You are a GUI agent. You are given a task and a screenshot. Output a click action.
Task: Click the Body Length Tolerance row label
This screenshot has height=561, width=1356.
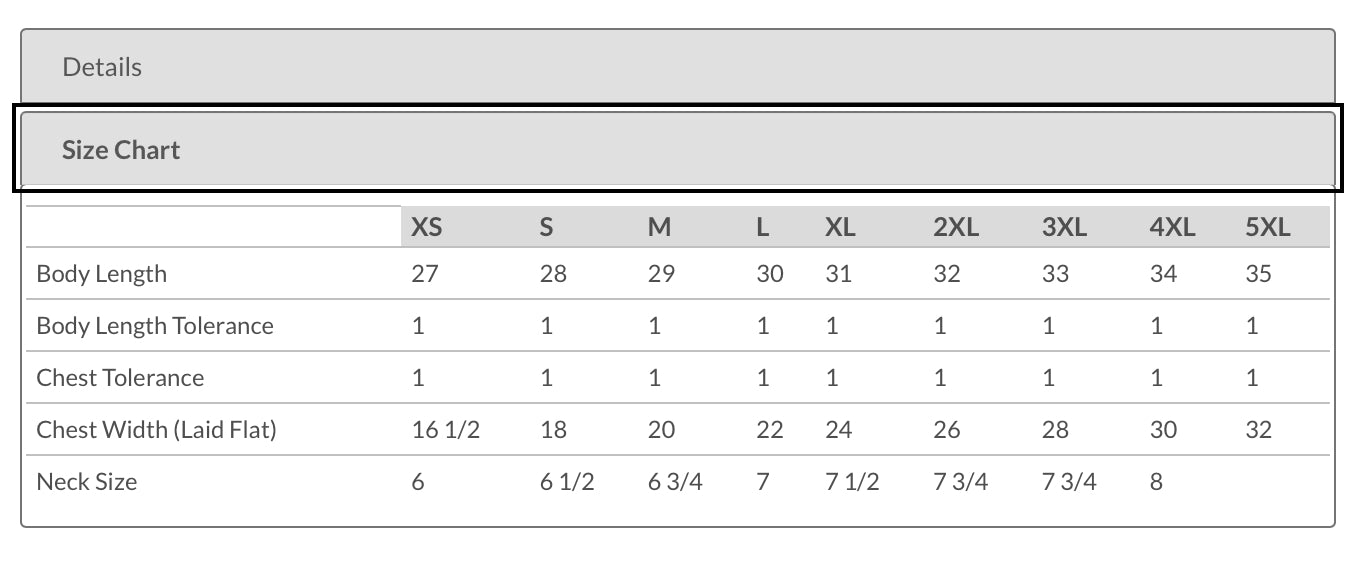[155, 326]
